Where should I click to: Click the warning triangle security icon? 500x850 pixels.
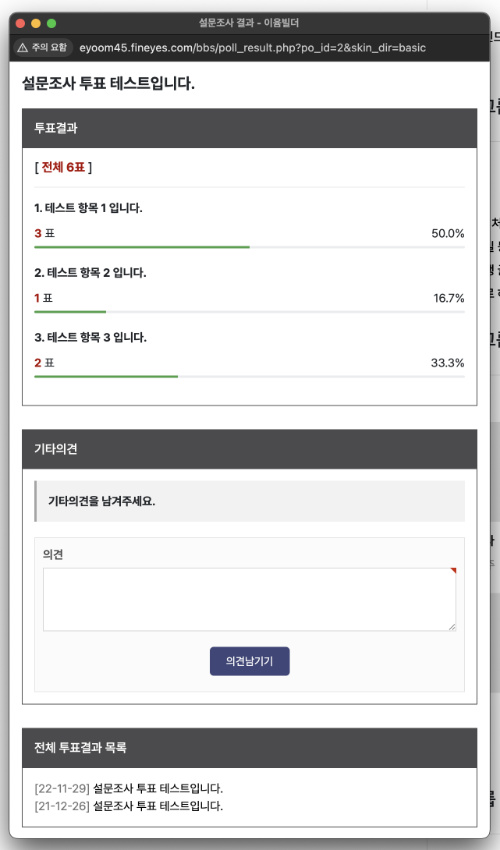click(23, 48)
